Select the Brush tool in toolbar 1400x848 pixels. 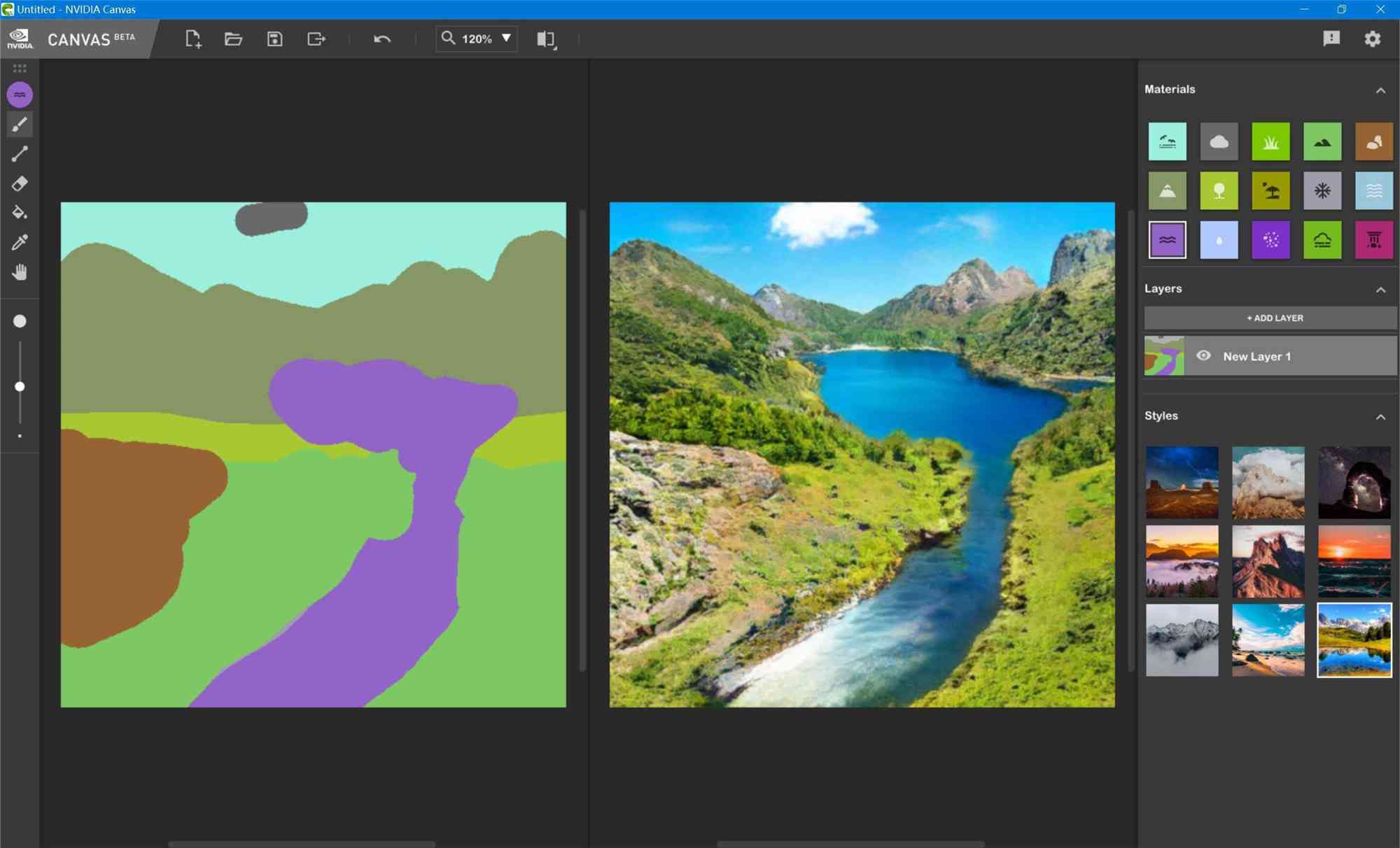point(18,124)
